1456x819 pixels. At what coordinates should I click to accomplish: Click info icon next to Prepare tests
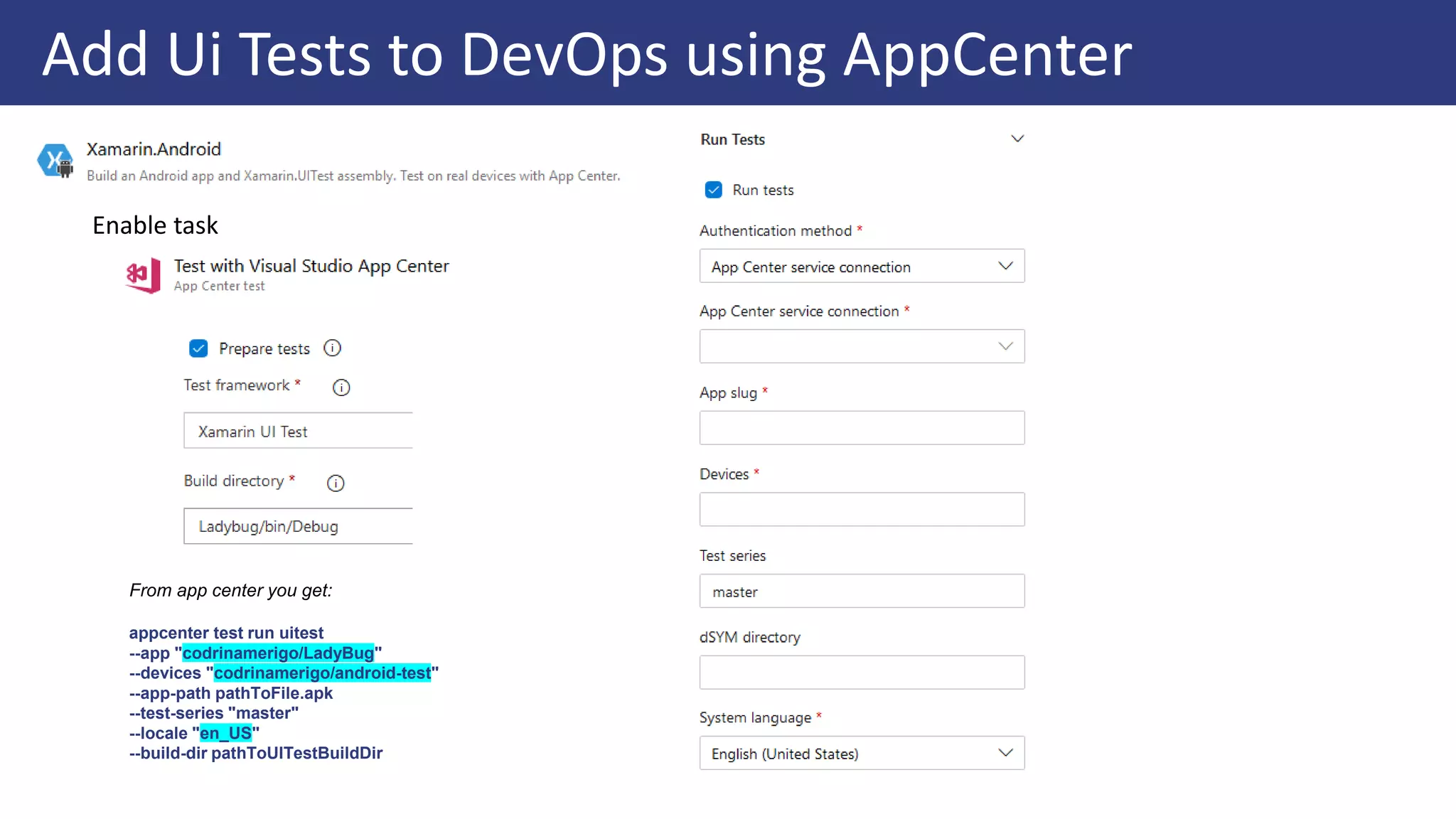coord(332,348)
